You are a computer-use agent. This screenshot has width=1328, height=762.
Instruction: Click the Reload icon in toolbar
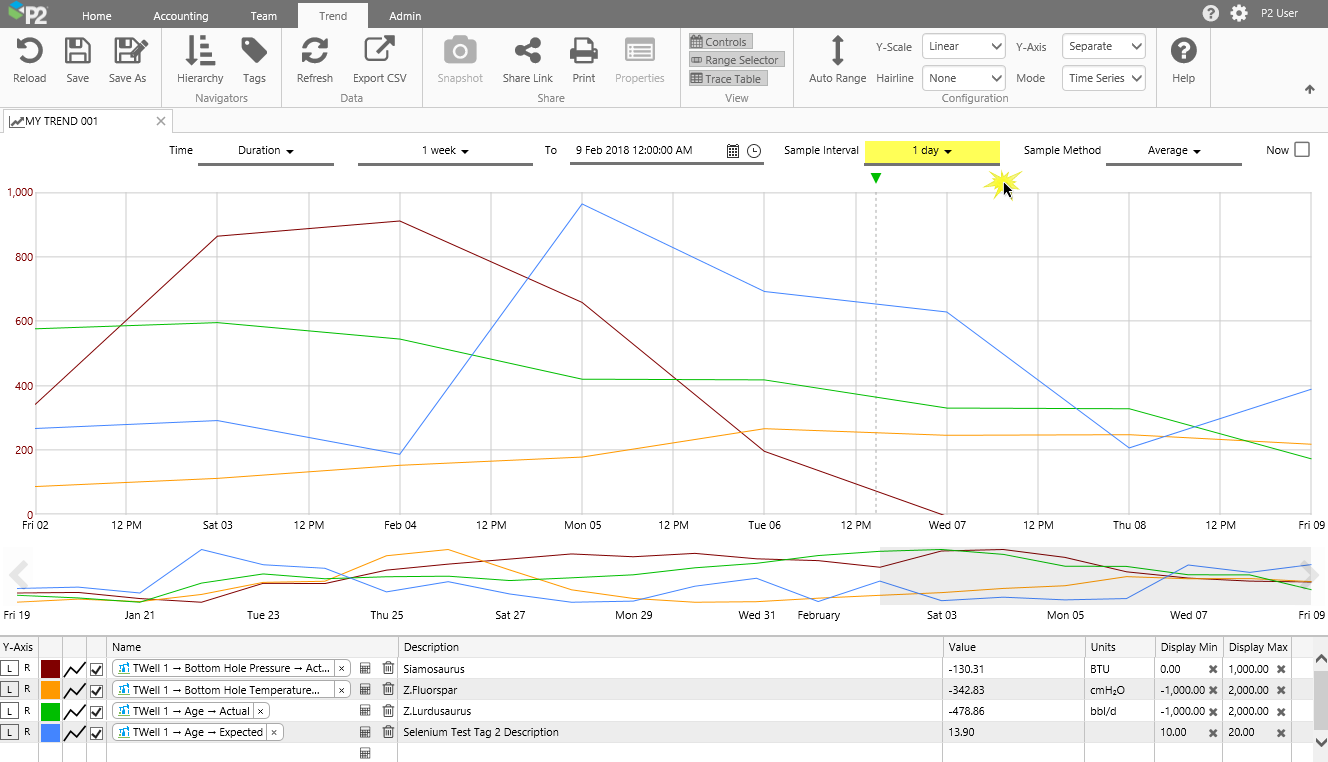[x=29, y=51]
